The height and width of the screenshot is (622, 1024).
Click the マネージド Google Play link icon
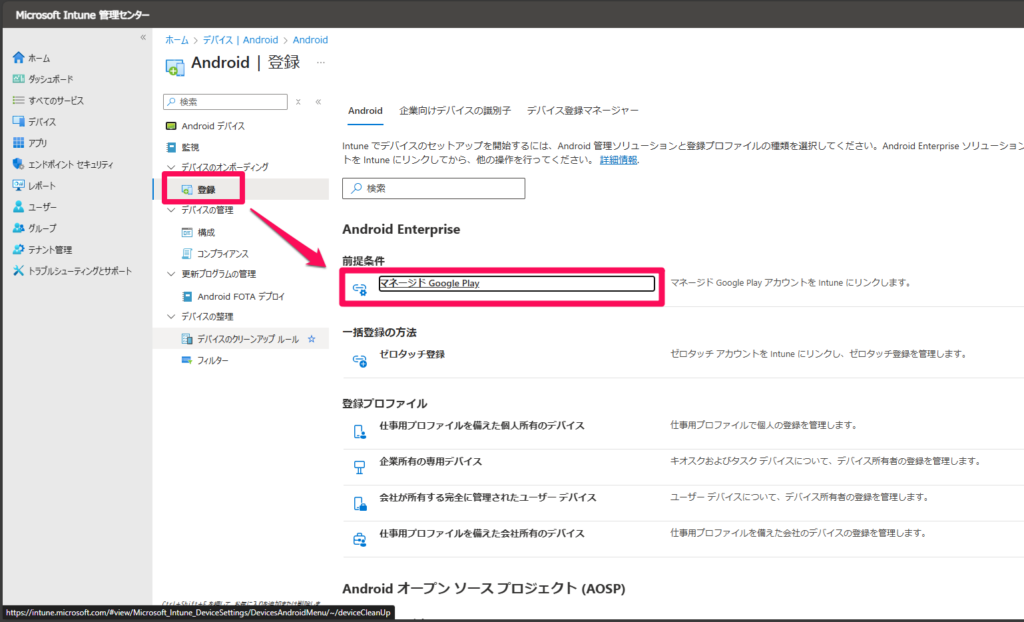click(x=360, y=288)
